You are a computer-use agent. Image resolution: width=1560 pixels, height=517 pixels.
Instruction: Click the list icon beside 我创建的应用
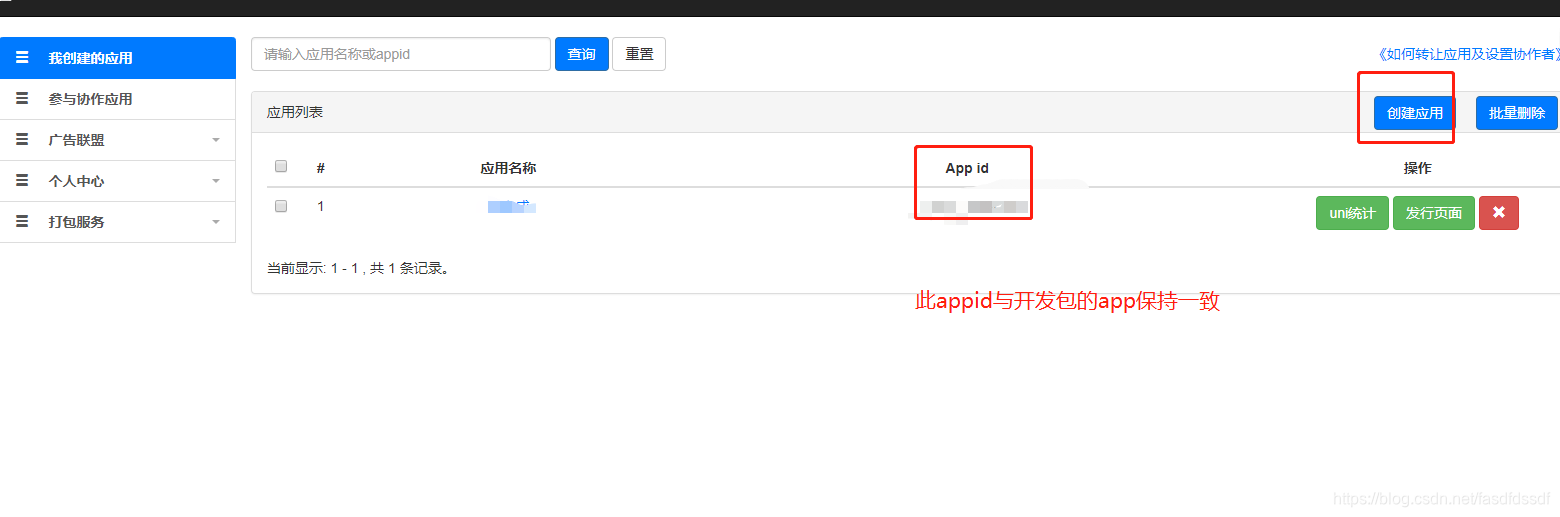point(22,58)
